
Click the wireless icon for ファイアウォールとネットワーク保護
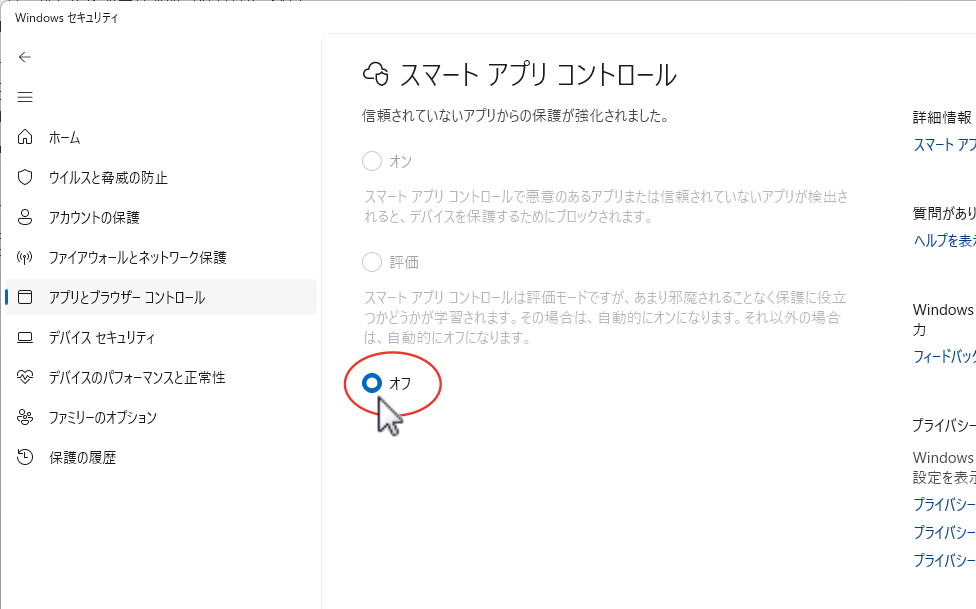coord(26,257)
